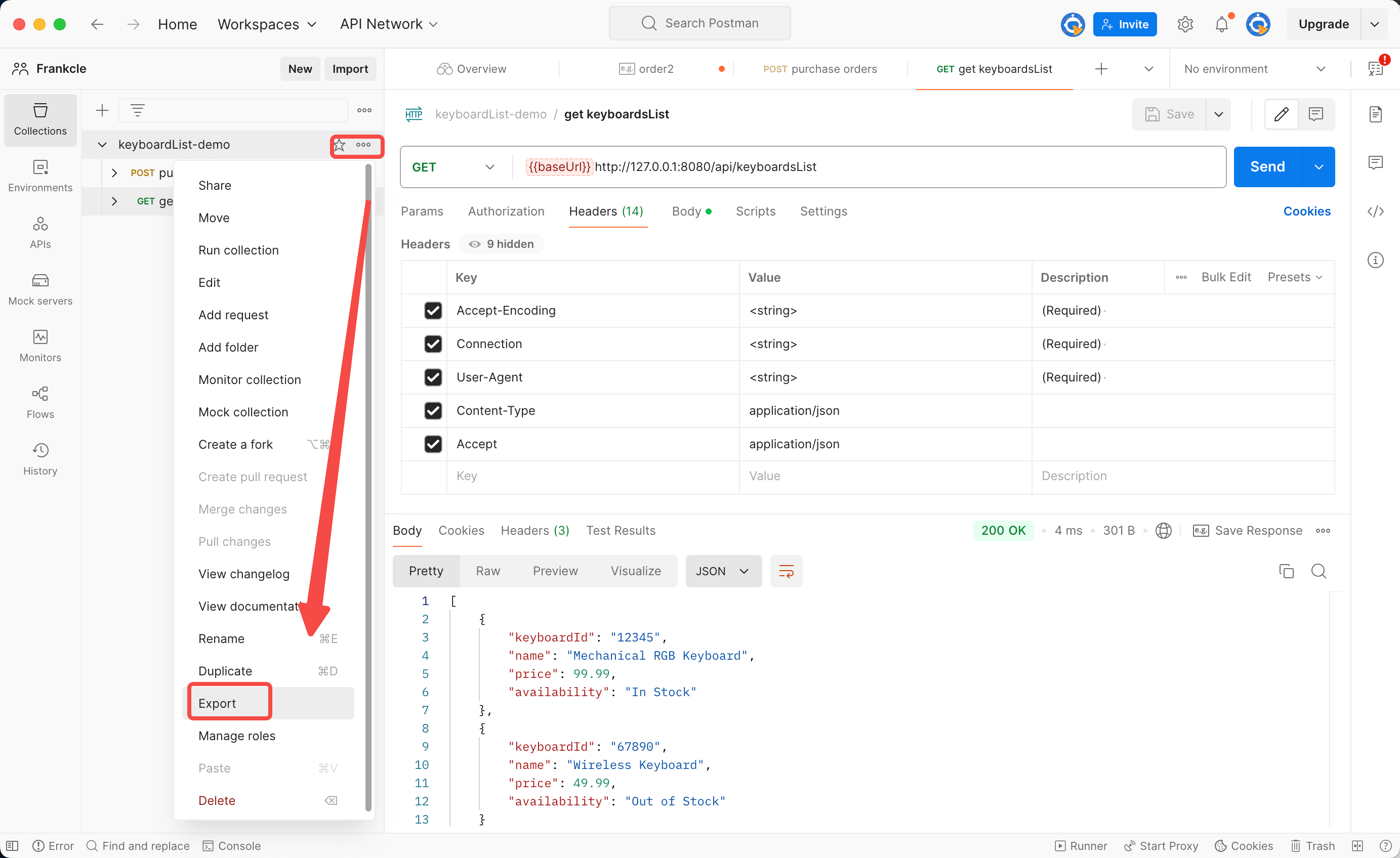The image size is (1400, 858).
Task: Click the New button
Action: pos(300,69)
